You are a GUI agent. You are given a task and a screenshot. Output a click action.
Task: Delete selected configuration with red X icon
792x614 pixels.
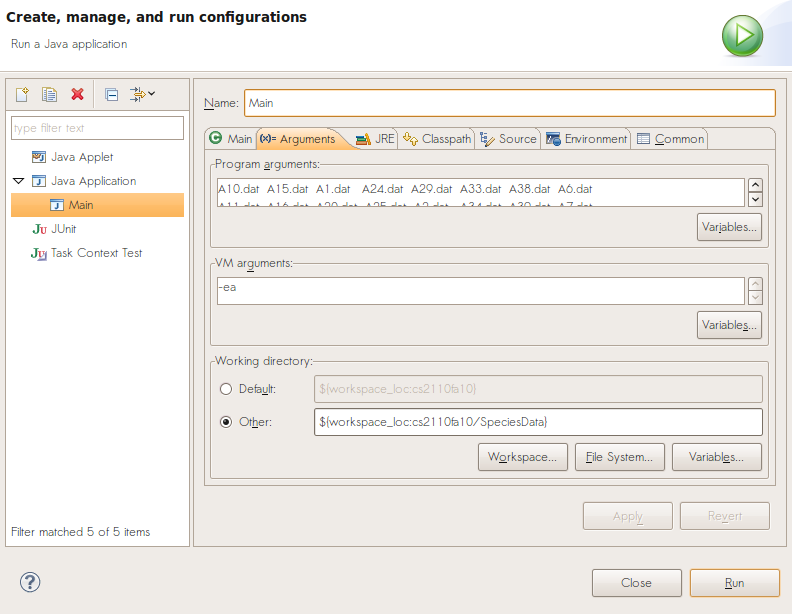[77, 94]
